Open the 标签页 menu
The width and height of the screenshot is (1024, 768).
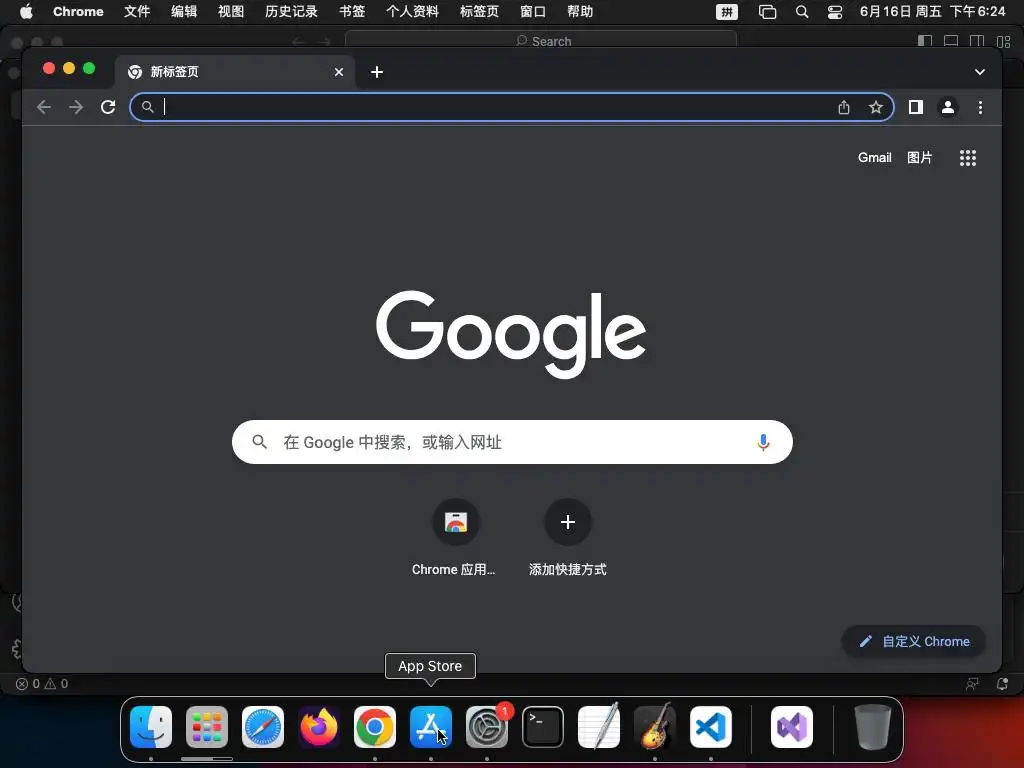[x=479, y=12]
